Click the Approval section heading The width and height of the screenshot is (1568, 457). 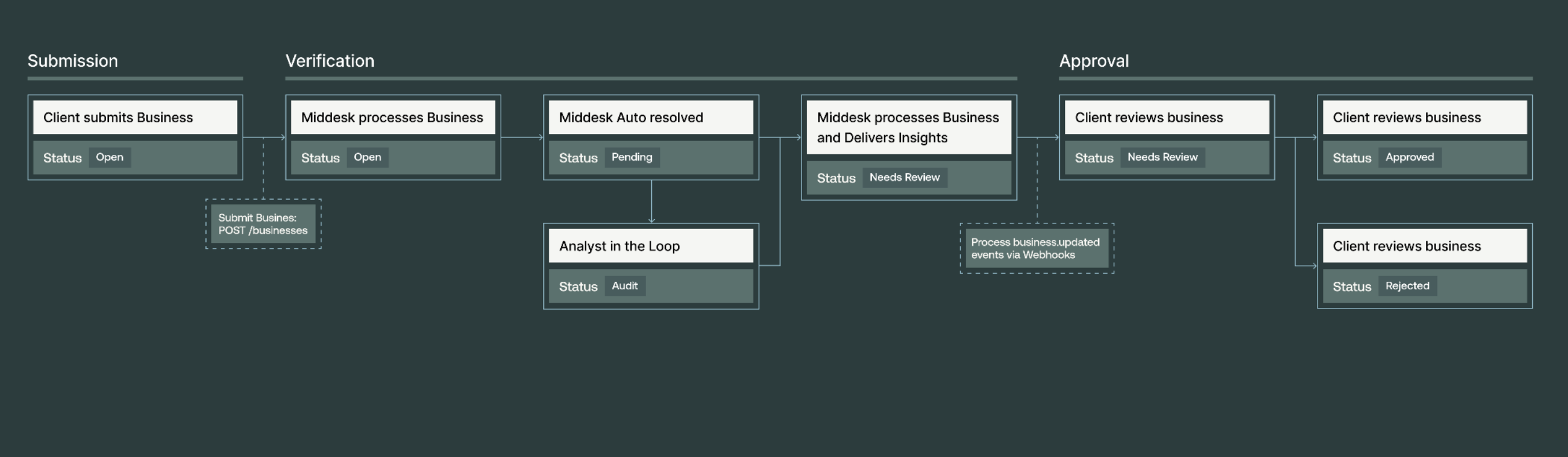(x=1093, y=61)
